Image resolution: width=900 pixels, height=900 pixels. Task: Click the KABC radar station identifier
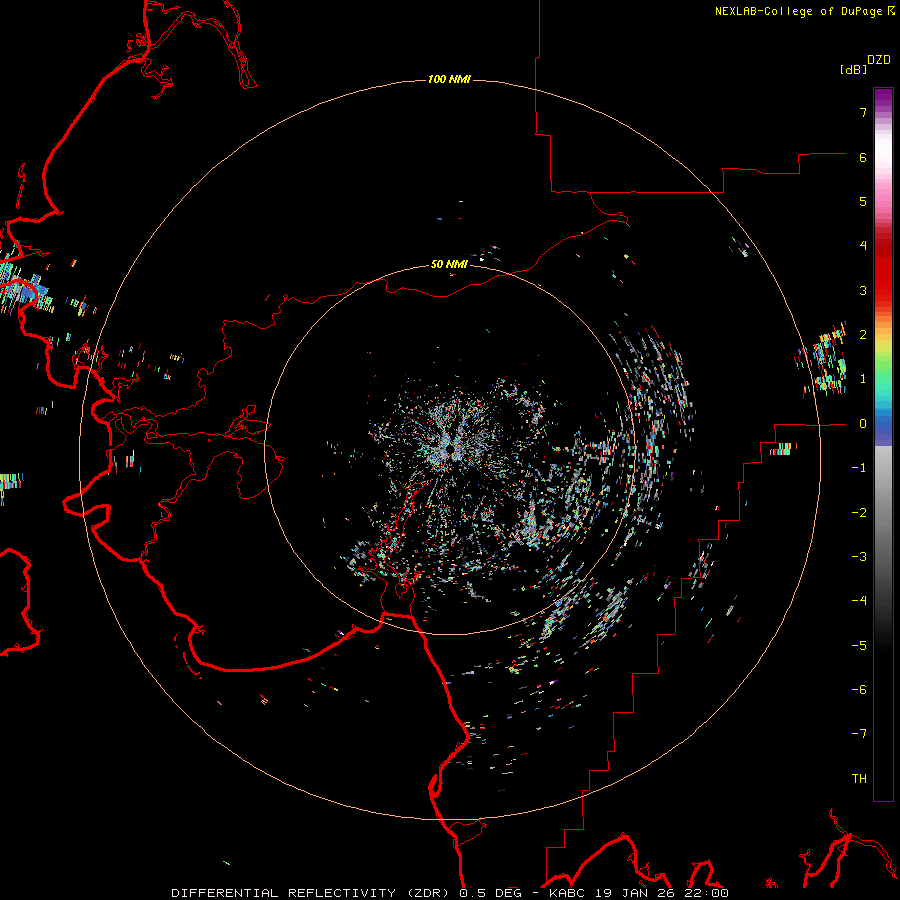tap(567, 893)
